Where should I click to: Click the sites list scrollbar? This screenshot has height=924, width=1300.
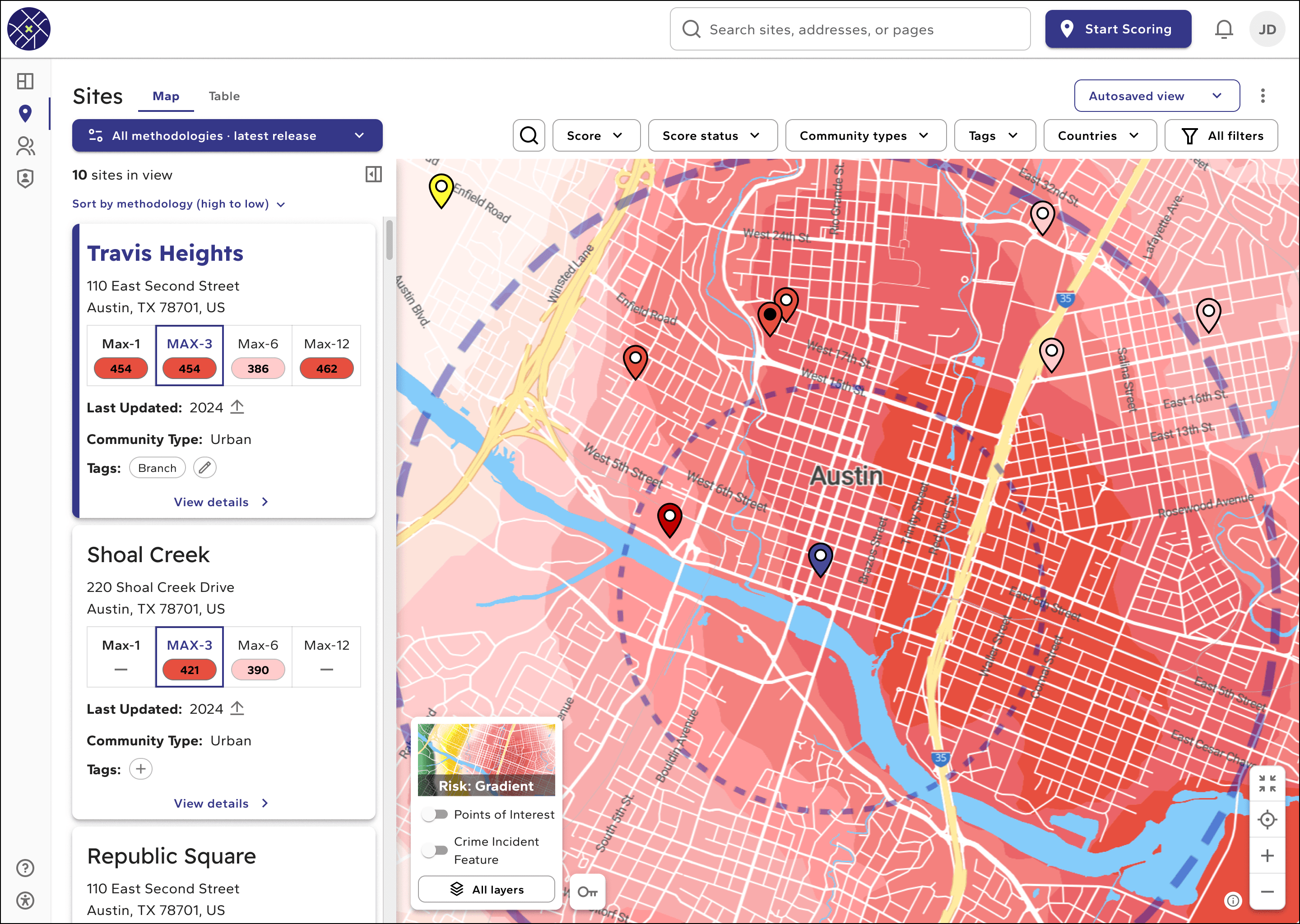(x=389, y=239)
